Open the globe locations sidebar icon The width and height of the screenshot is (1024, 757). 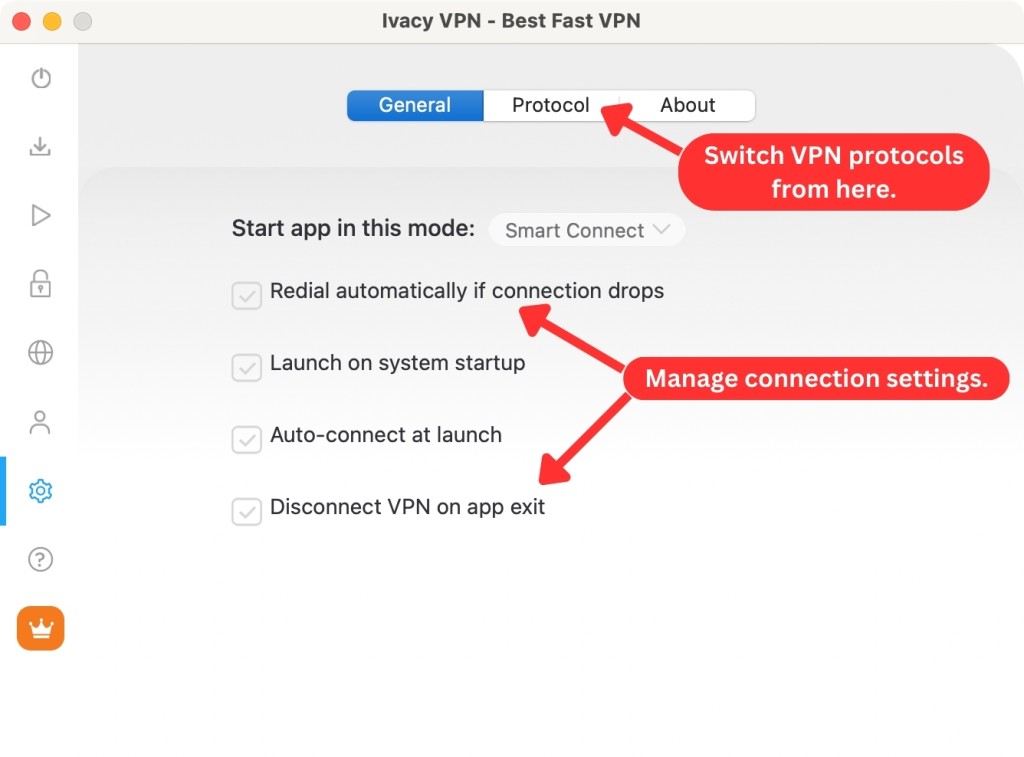click(40, 353)
